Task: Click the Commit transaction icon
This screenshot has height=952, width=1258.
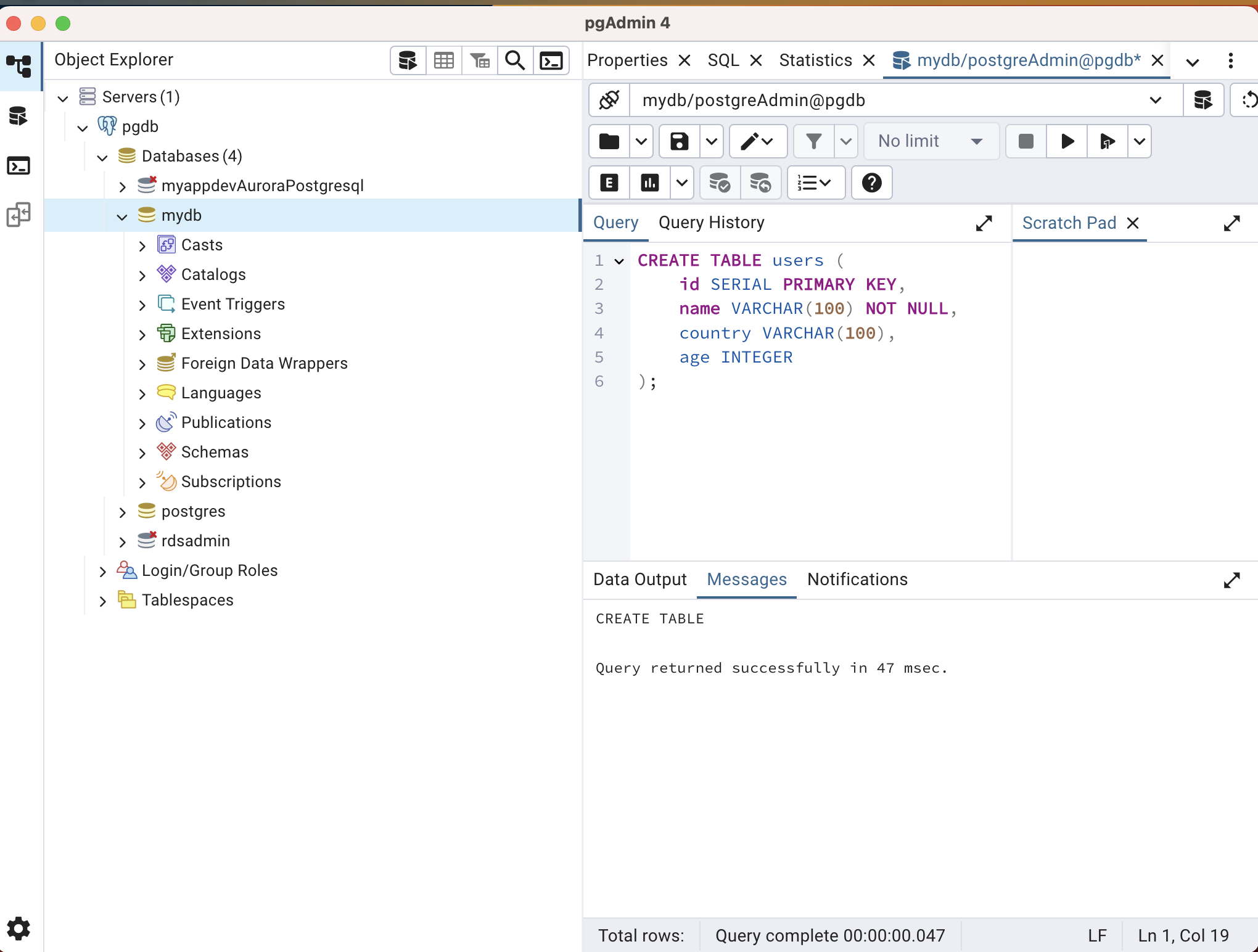Action: click(720, 183)
